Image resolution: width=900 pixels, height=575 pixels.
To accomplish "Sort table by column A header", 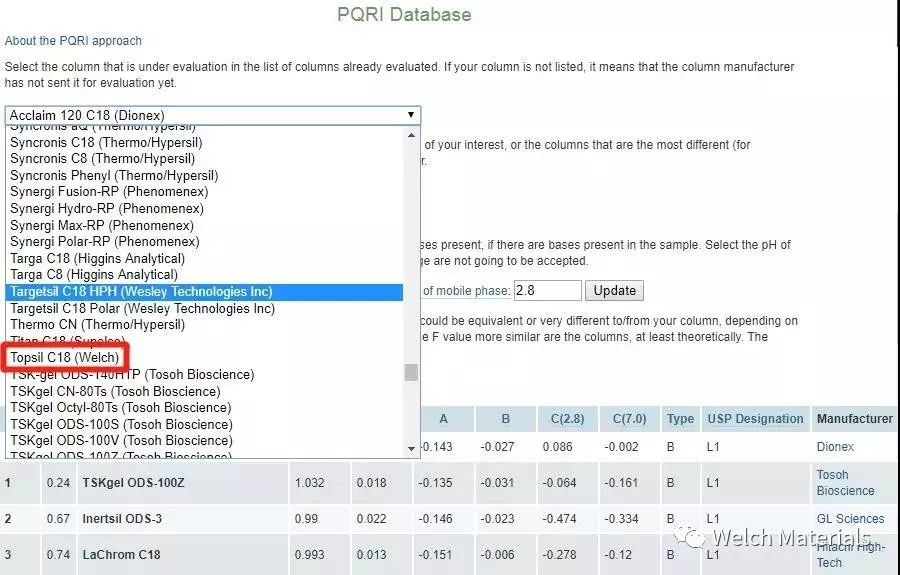I will [x=443, y=419].
